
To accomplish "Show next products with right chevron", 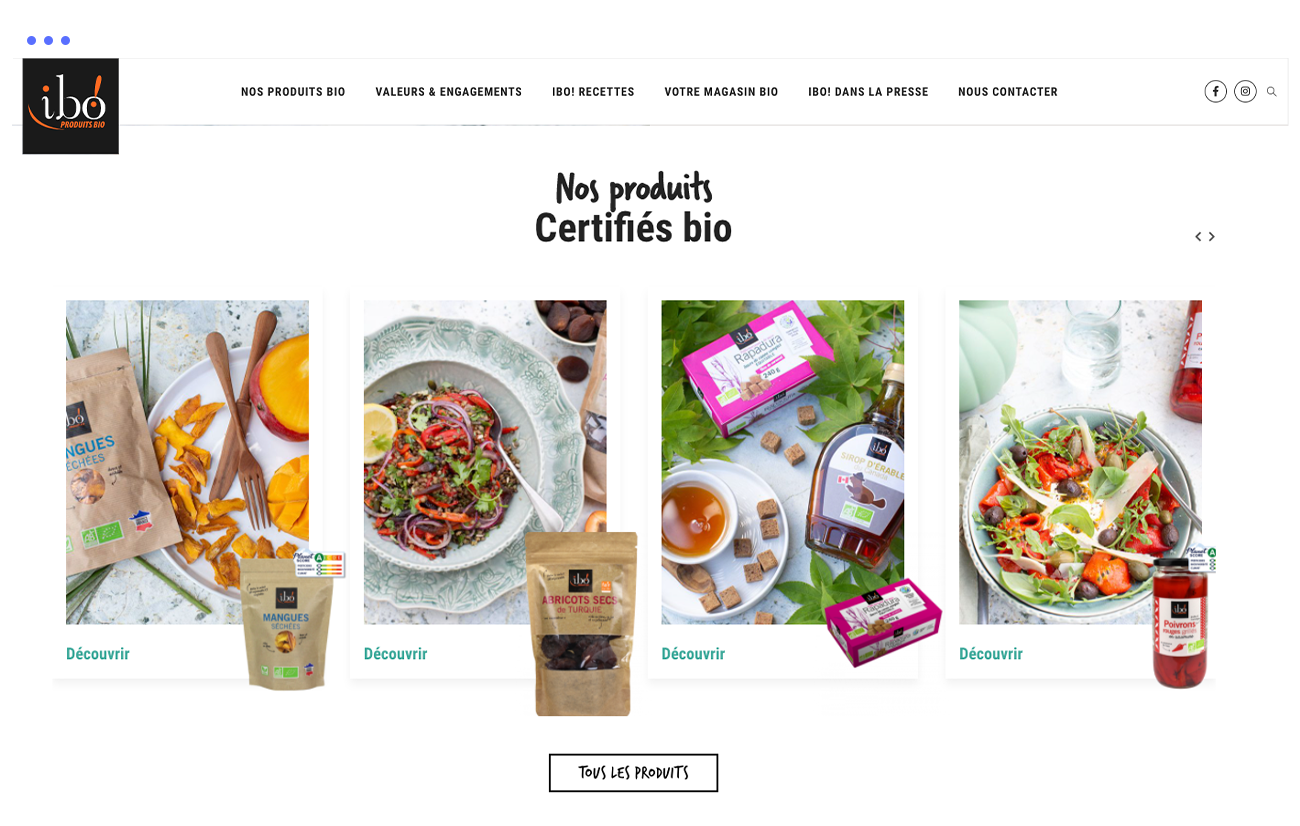I will [x=1212, y=237].
